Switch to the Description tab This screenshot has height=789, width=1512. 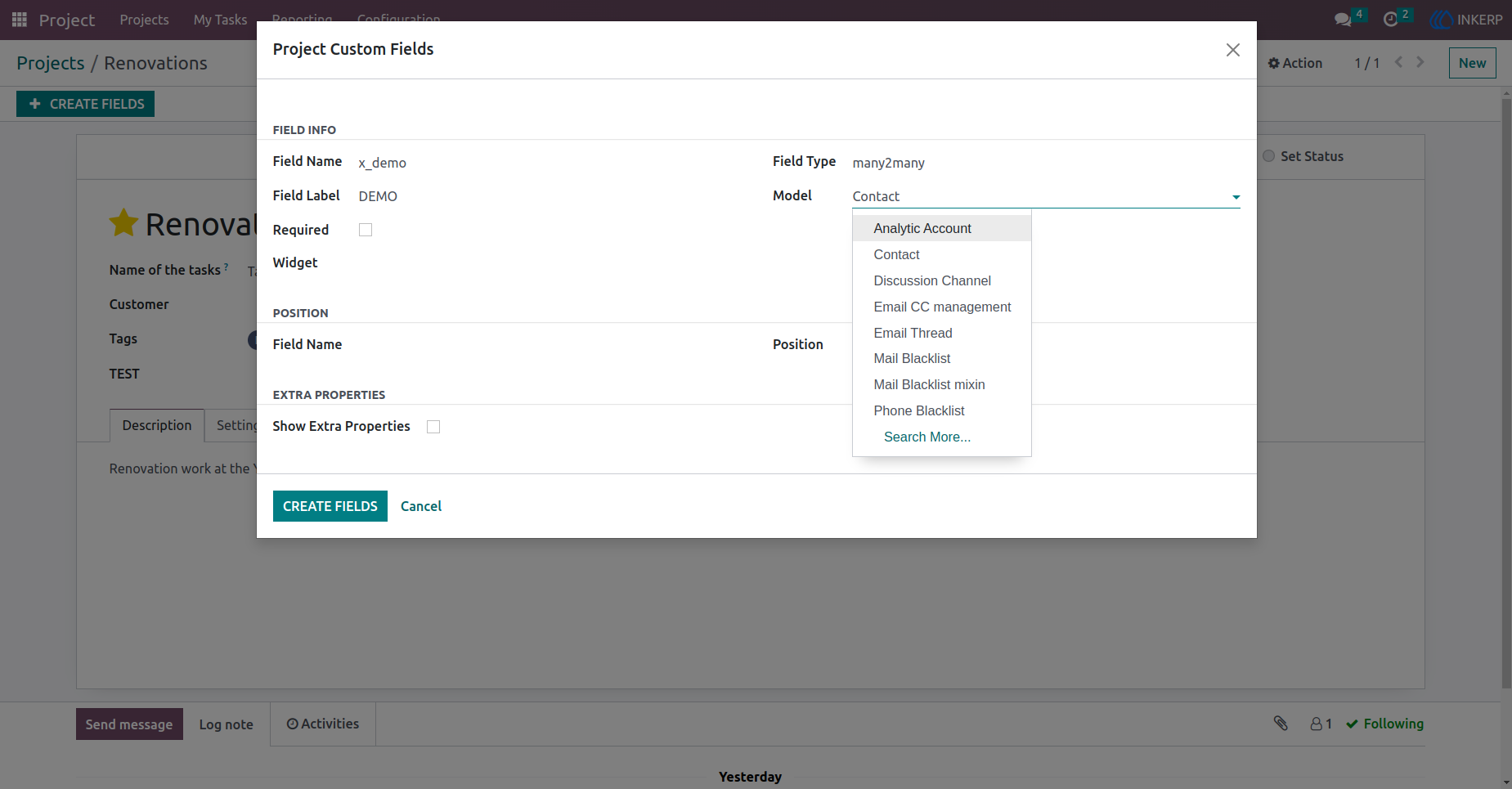click(x=157, y=425)
